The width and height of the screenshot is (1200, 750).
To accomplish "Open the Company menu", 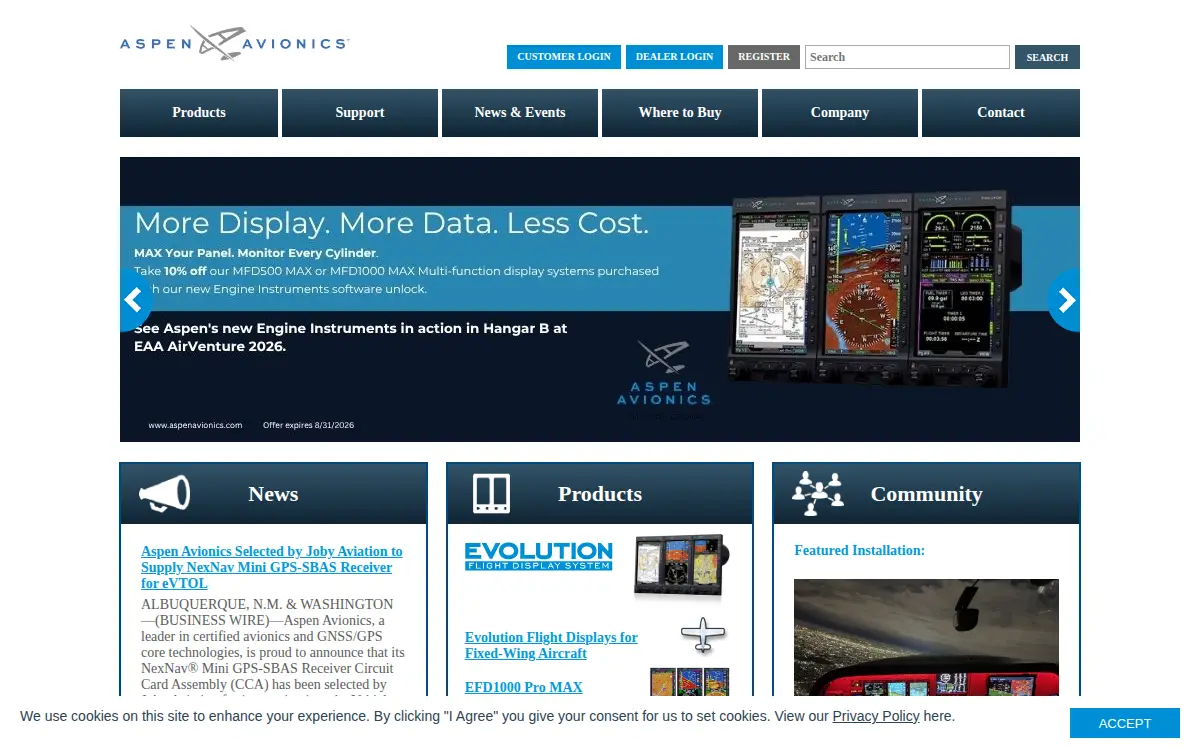I will (x=840, y=113).
